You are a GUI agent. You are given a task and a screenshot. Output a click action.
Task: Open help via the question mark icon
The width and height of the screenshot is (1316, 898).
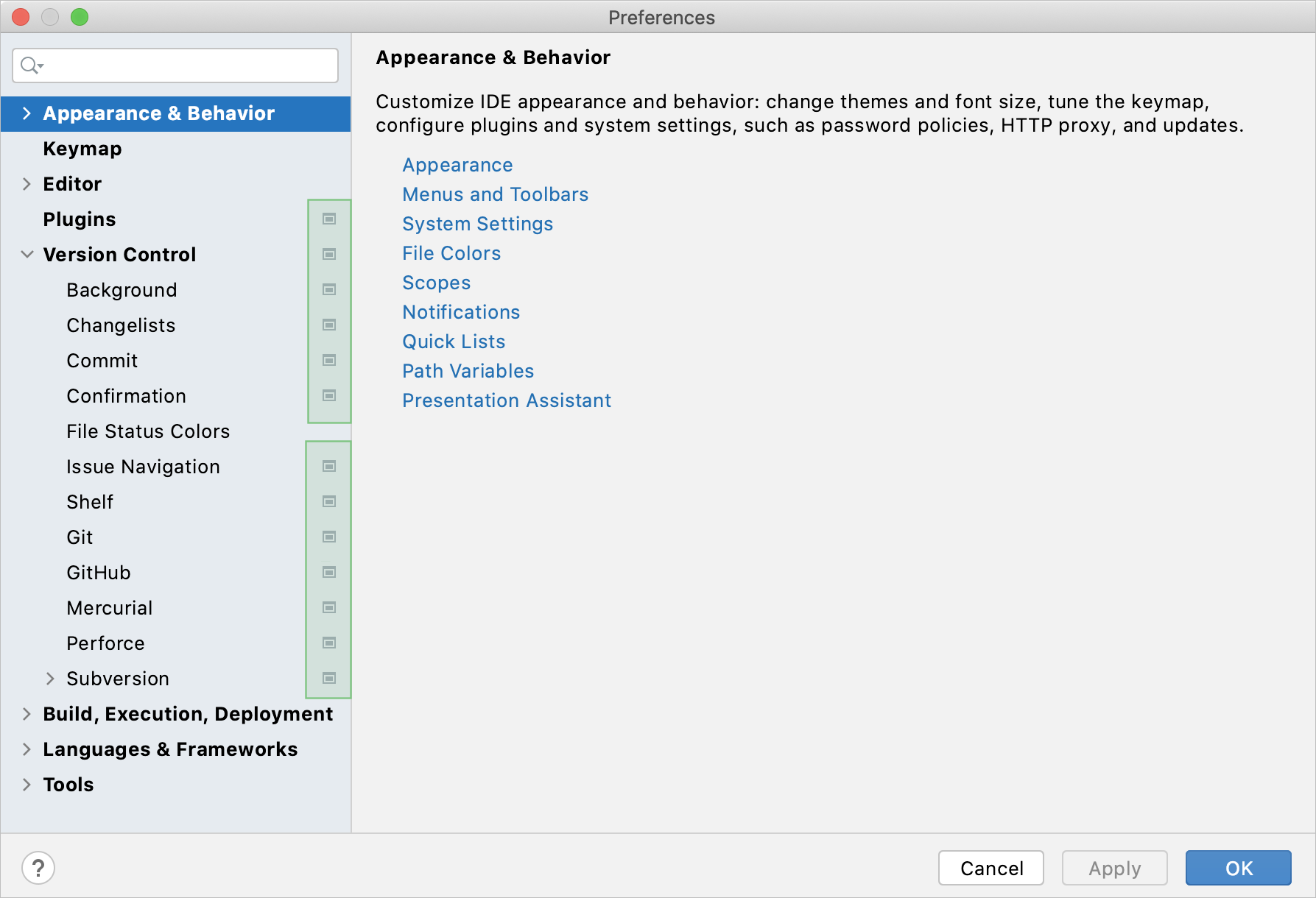[x=39, y=868]
